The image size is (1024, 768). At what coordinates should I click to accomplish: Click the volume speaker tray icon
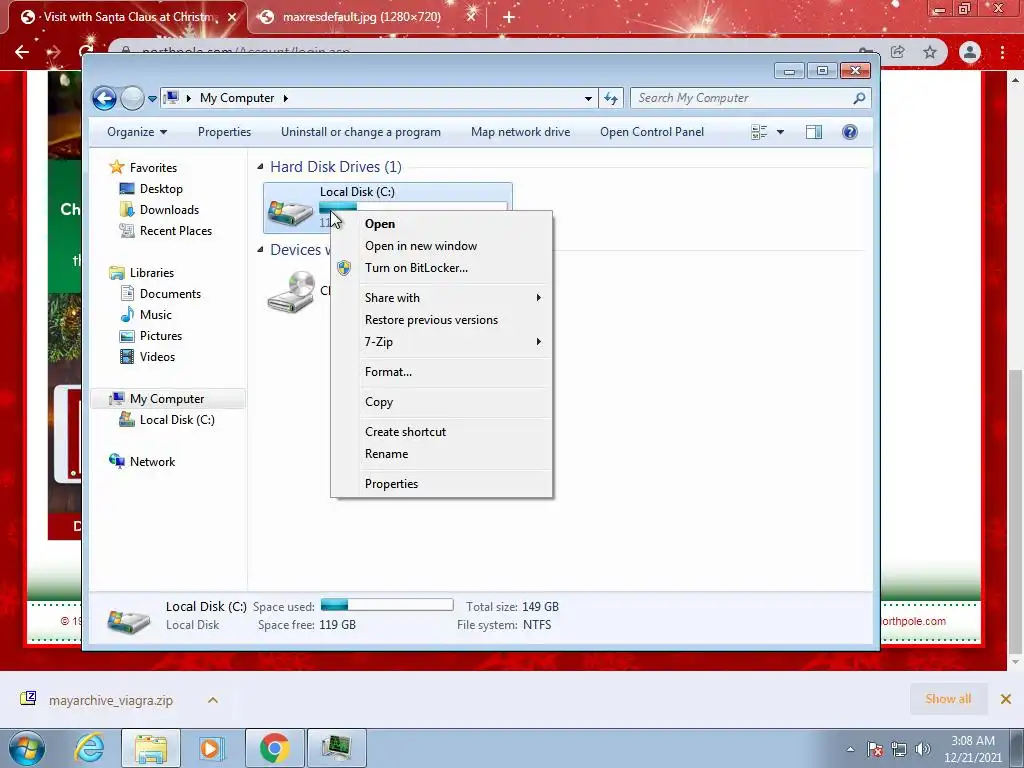922,749
